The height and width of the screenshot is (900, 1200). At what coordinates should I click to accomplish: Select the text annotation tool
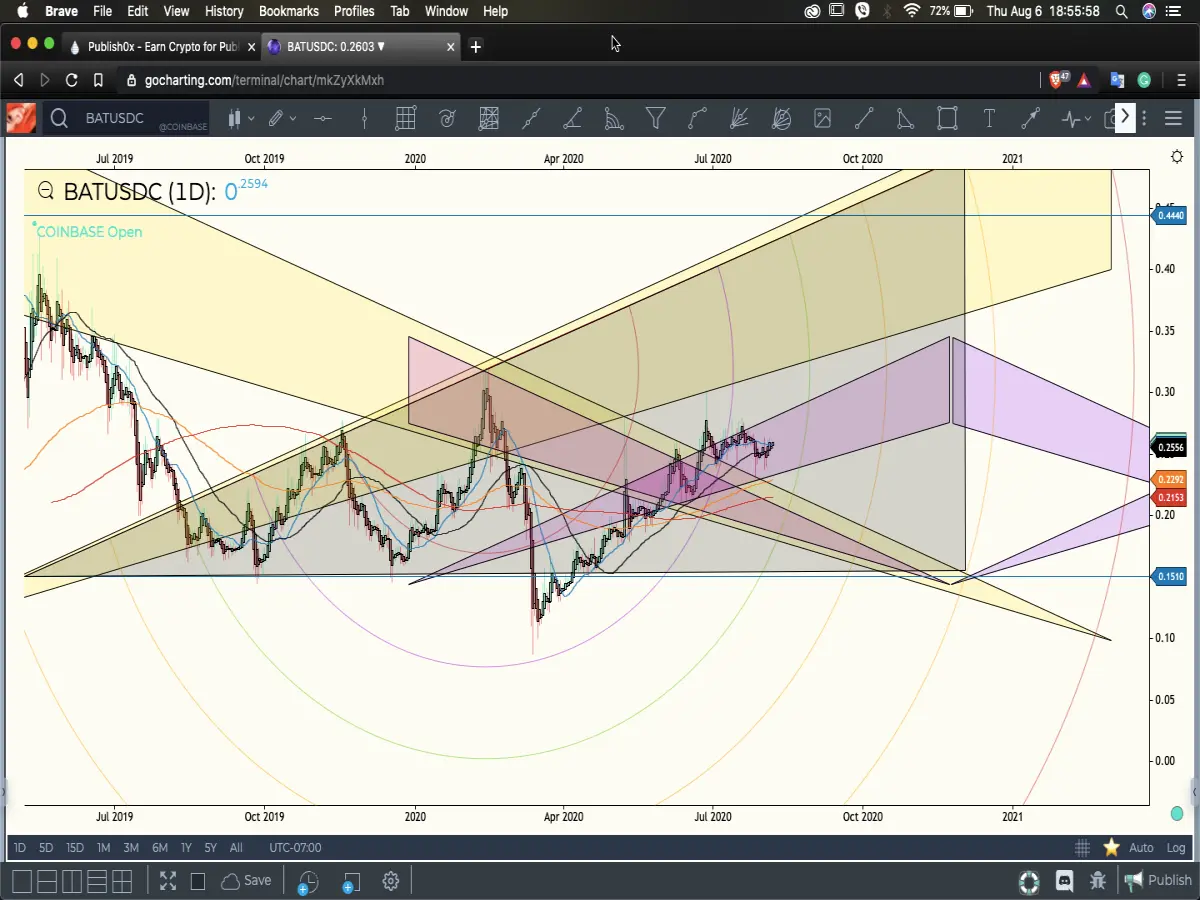989,119
